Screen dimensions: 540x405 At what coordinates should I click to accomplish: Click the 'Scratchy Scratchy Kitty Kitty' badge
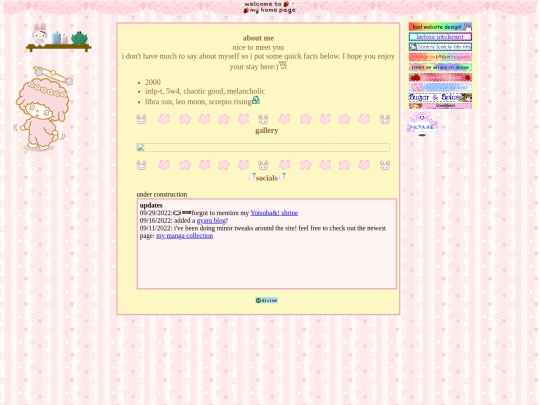440,47
